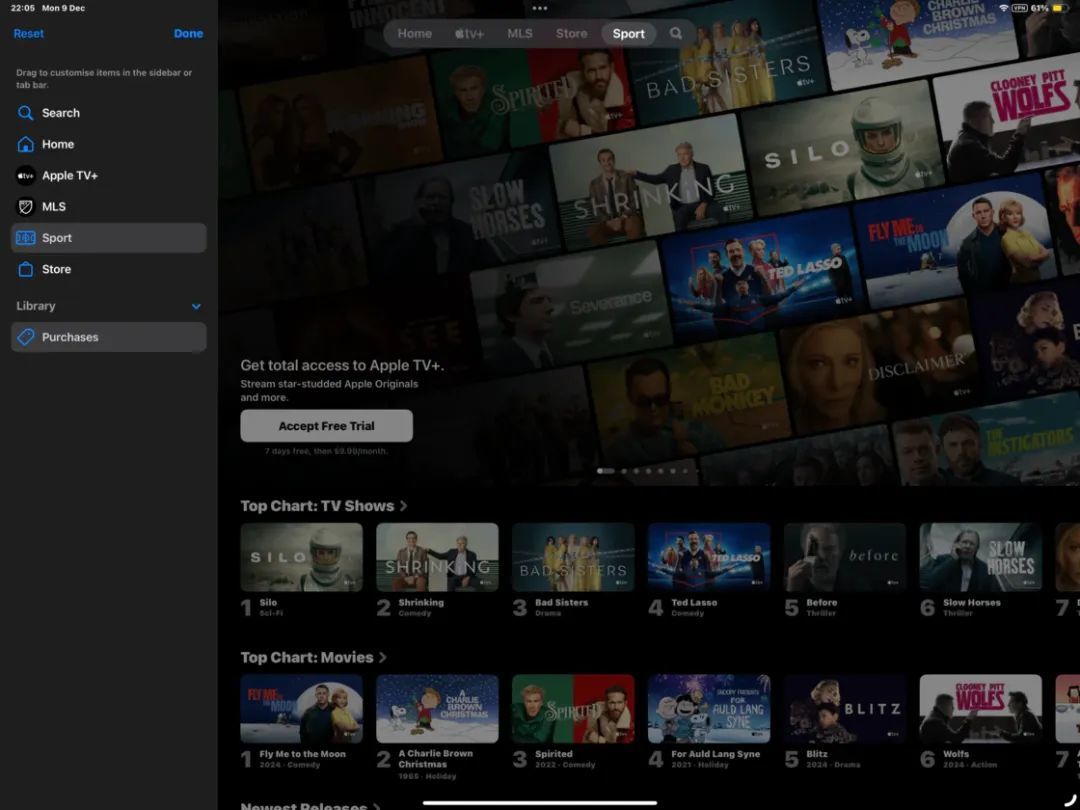Tap the home indicator bar at bottom
Image resolution: width=1080 pixels, height=810 pixels.
tap(540, 802)
